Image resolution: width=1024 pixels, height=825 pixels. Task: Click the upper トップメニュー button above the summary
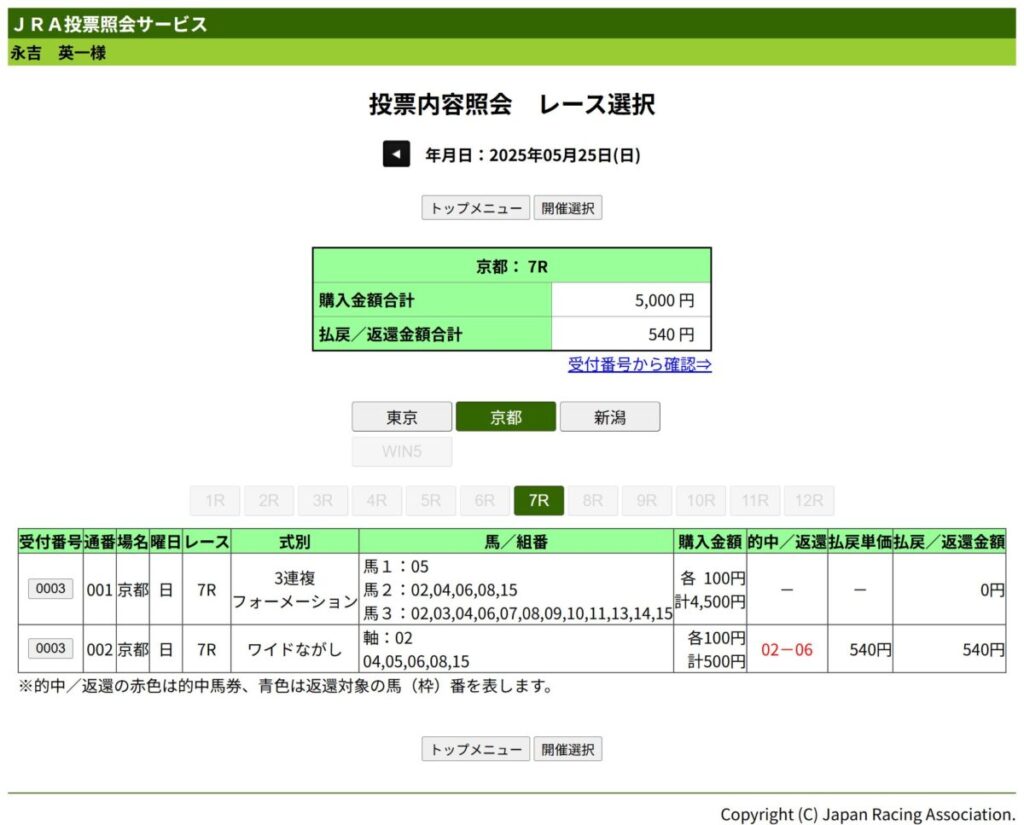pyautogui.click(x=475, y=208)
